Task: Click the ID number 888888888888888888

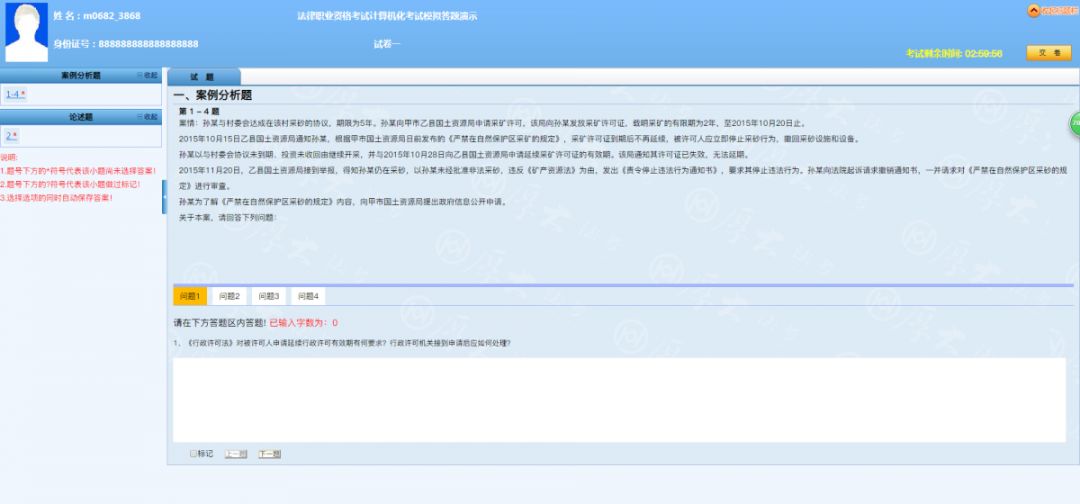Action: click(x=148, y=44)
